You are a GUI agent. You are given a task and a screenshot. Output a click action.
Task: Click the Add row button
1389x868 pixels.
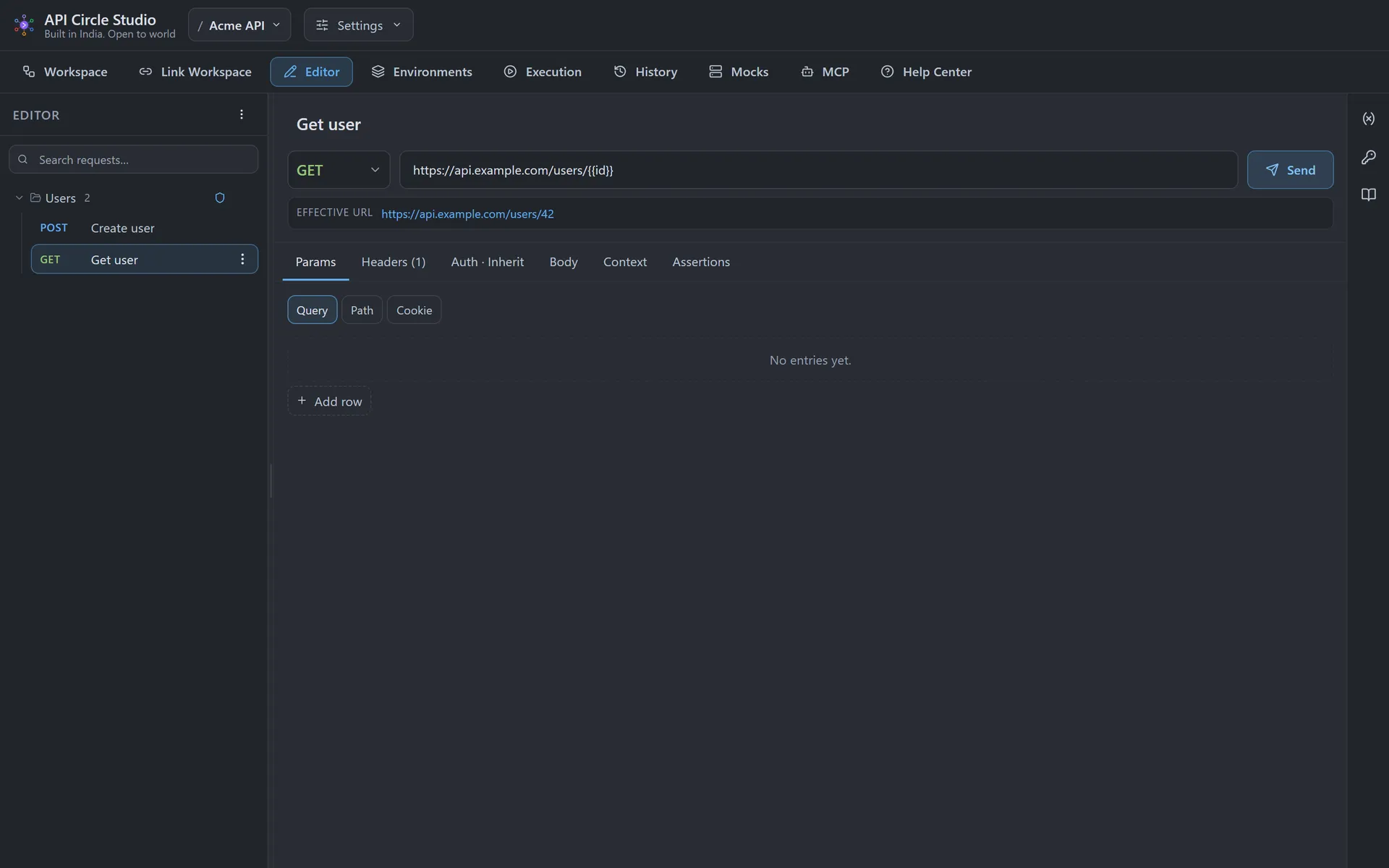(329, 401)
